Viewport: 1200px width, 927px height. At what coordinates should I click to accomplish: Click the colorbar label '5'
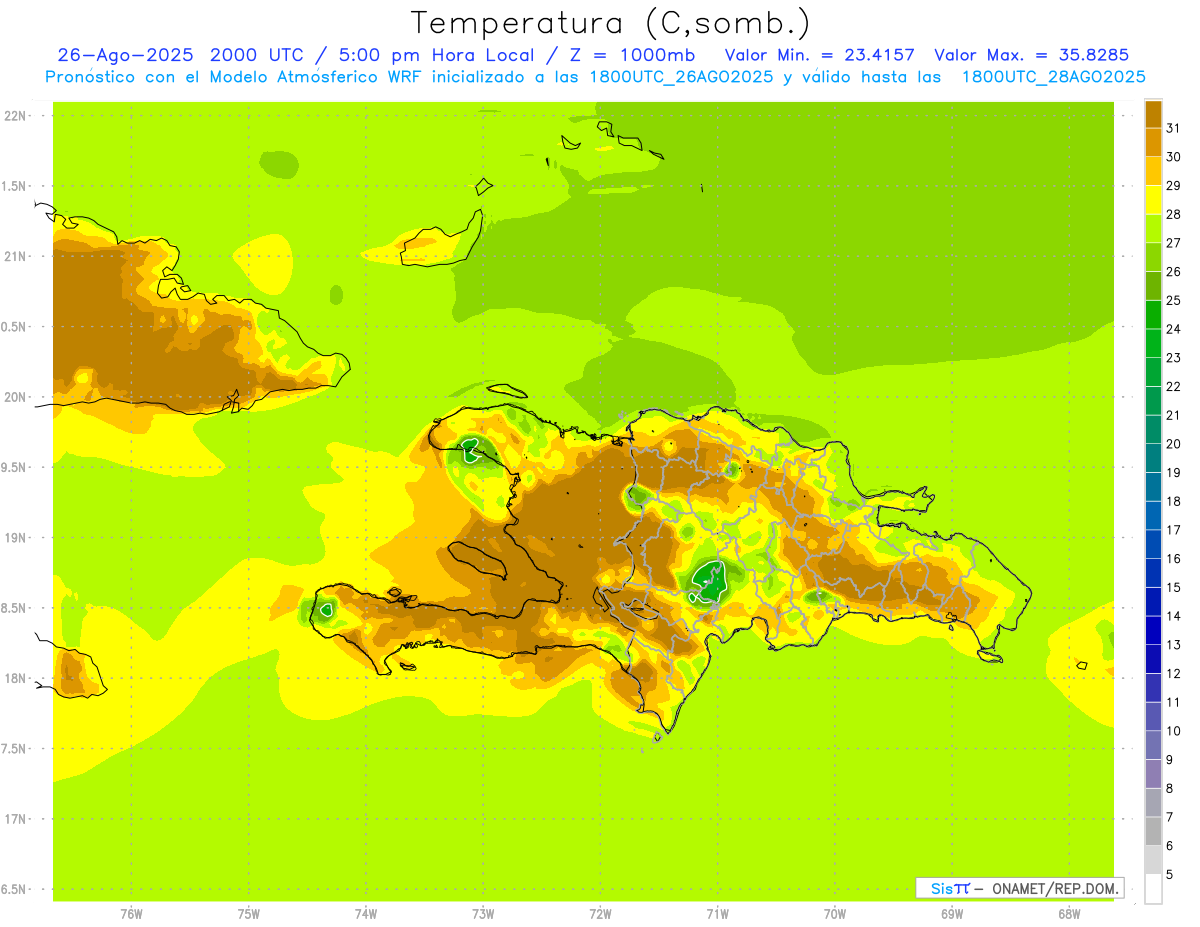click(x=1170, y=875)
